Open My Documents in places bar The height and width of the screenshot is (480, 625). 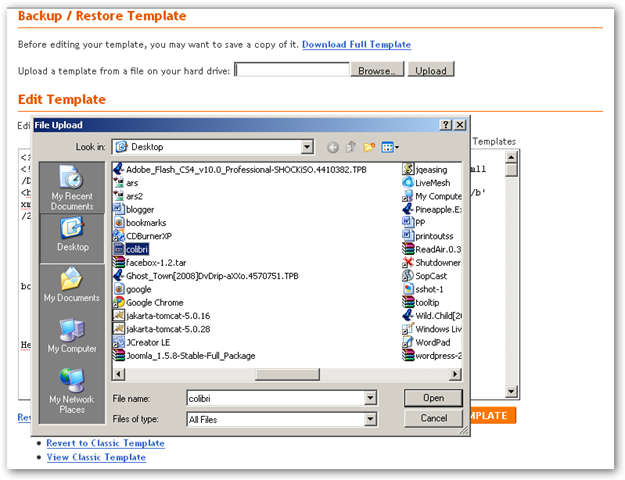(x=72, y=285)
